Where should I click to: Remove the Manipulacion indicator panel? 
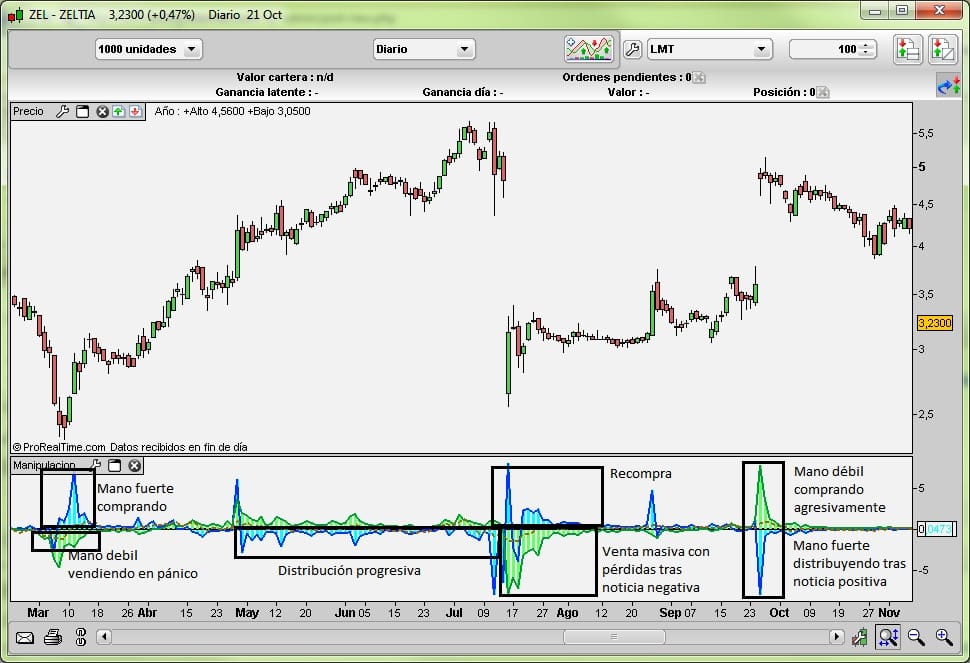click(x=134, y=465)
